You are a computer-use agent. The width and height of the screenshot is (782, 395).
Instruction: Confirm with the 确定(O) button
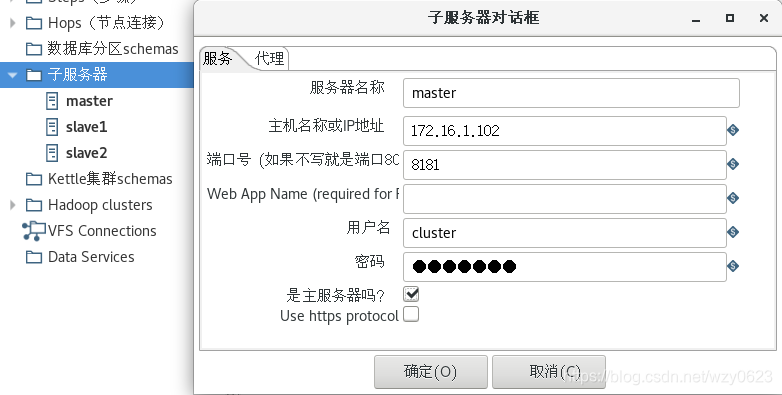[430, 372]
